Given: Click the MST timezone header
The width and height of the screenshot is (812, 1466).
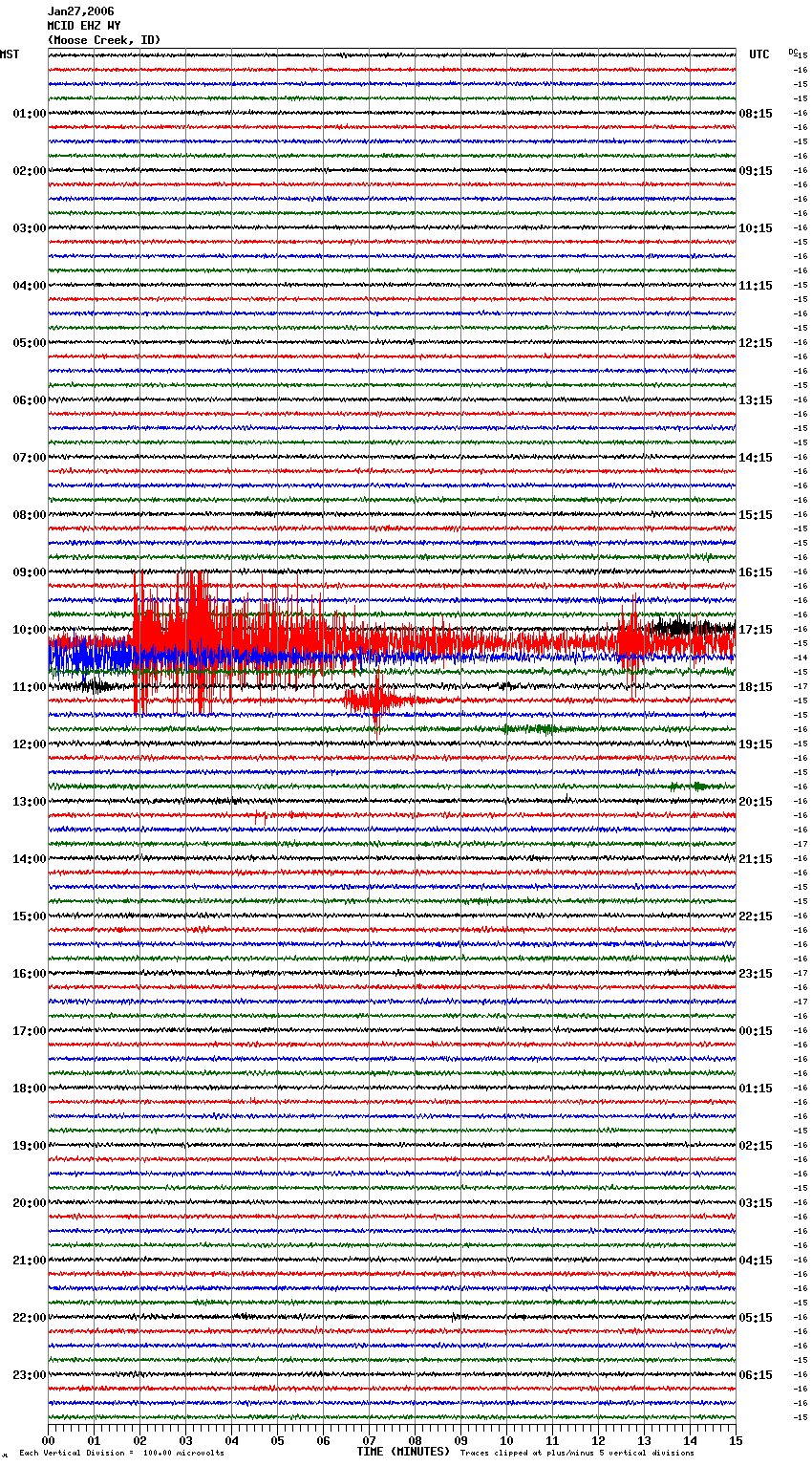Looking at the screenshot, I should tap(10, 54).
